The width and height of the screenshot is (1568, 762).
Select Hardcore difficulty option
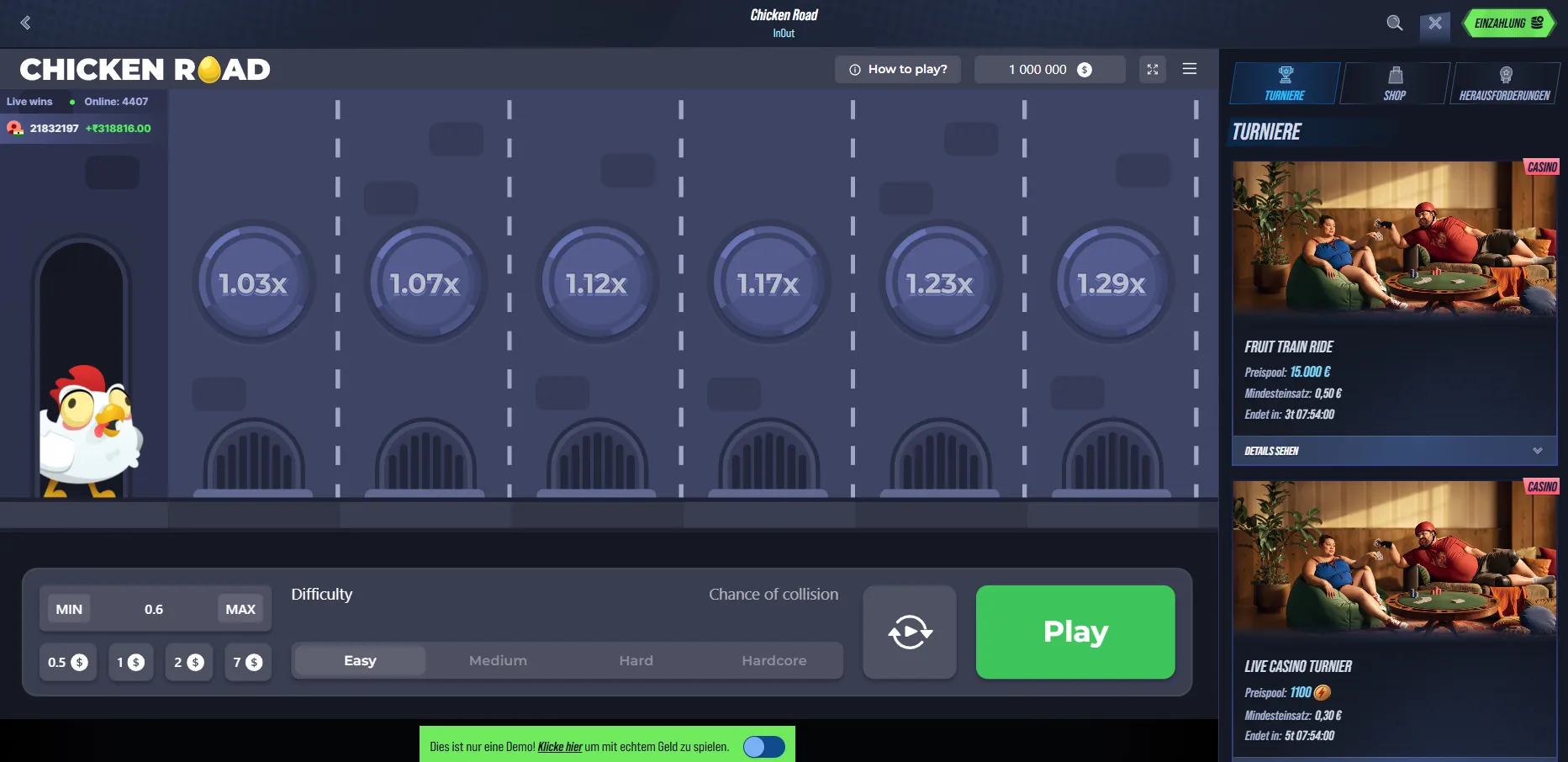(x=773, y=660)
